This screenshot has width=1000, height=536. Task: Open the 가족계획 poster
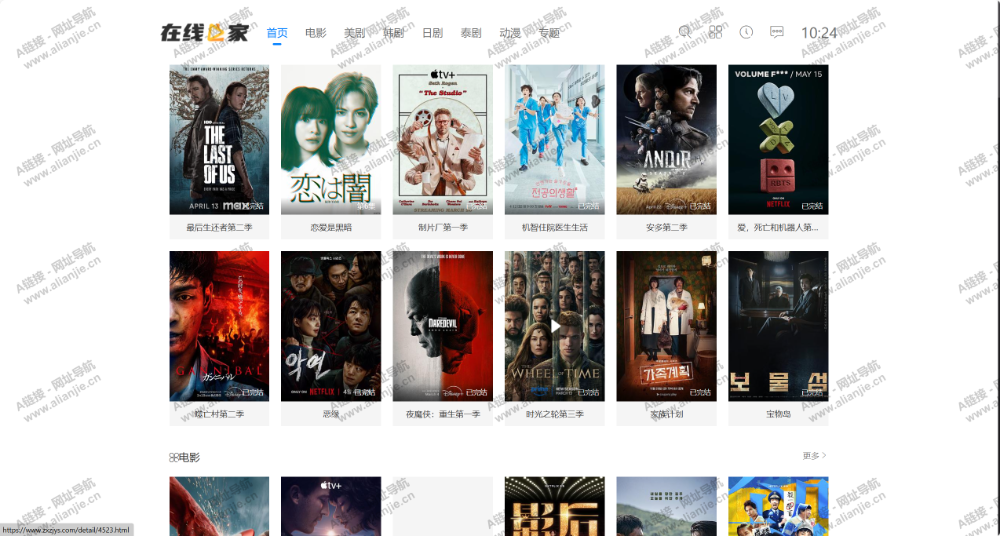point(666,326)
